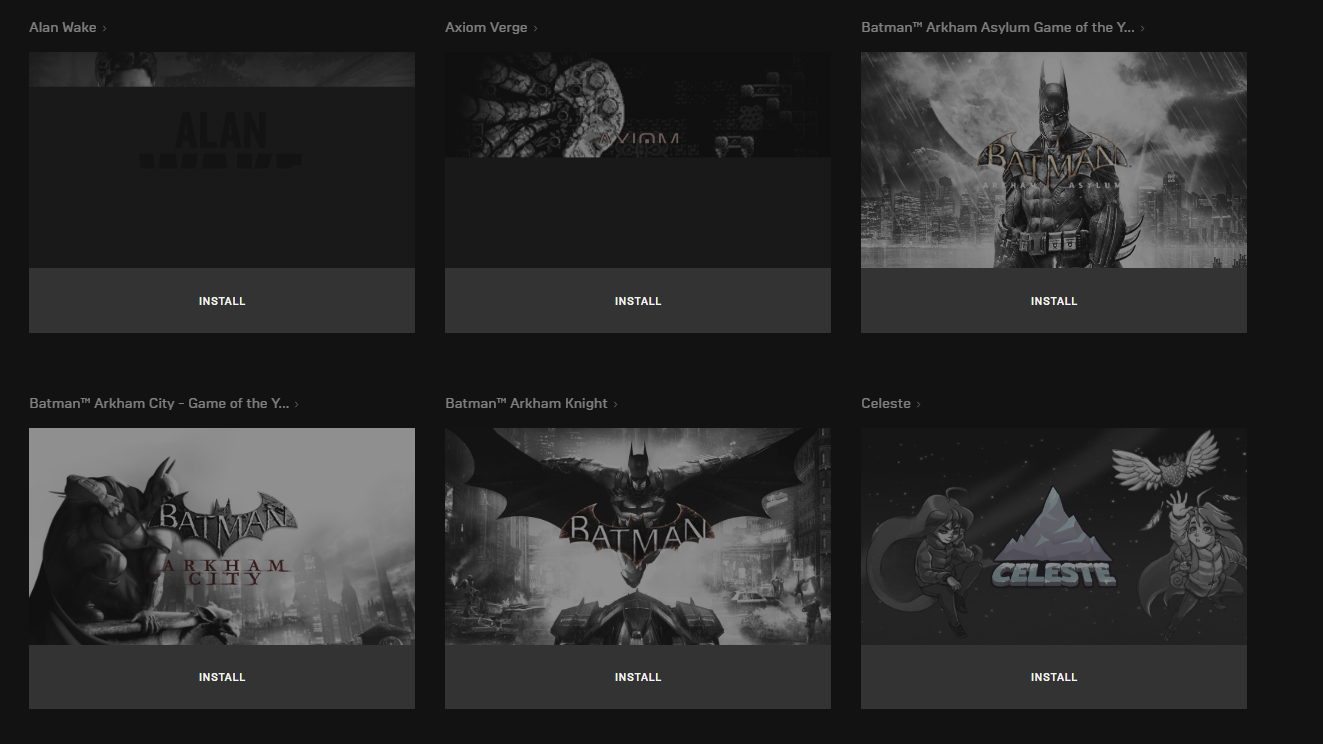The width and height of the screenshot is (1323, 744).
Task: Open the Alan Wake cover image
Action: coord(221,160)
